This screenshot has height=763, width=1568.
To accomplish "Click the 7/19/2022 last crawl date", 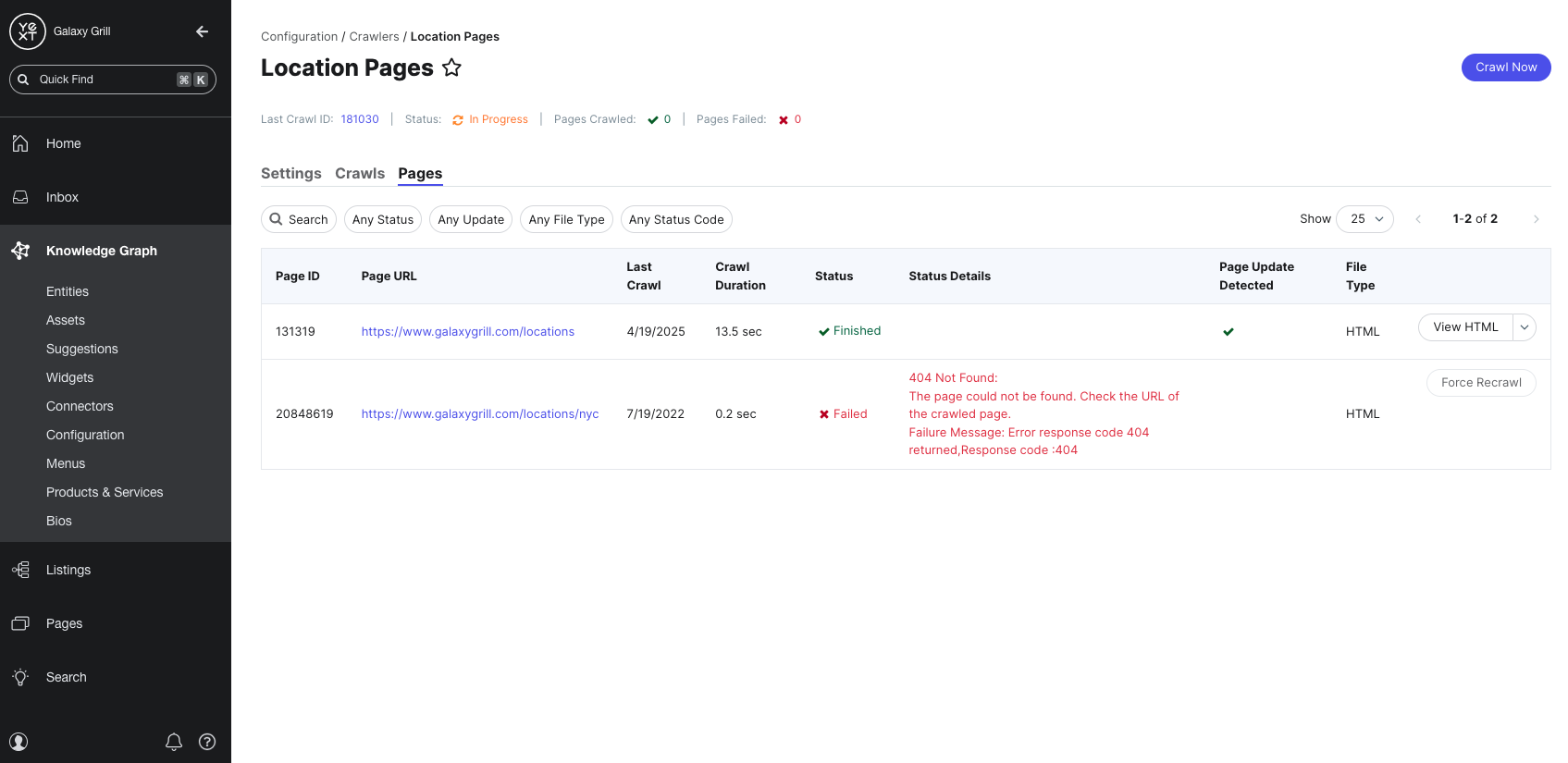I will tap(655, 414).
